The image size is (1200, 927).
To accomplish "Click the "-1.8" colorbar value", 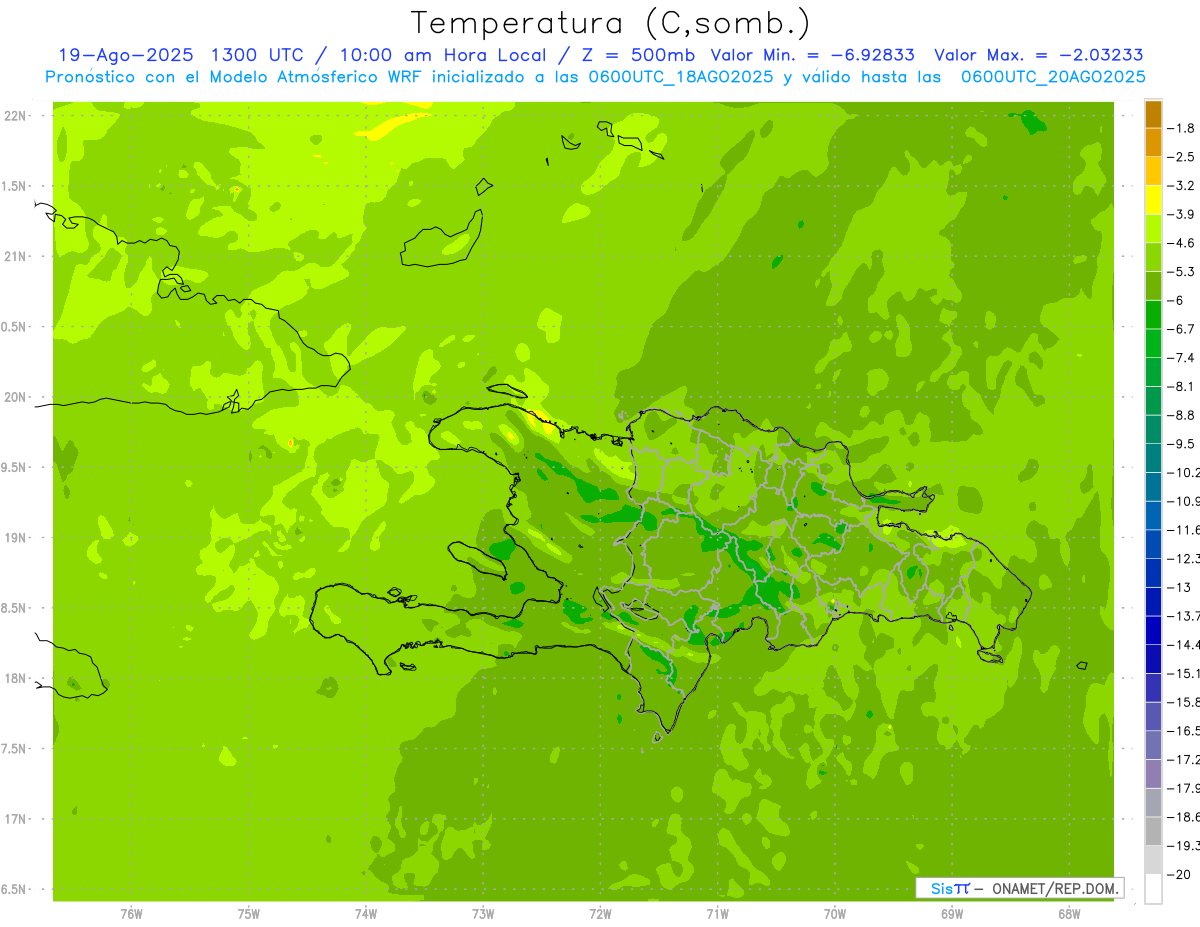I will 1182,128.
